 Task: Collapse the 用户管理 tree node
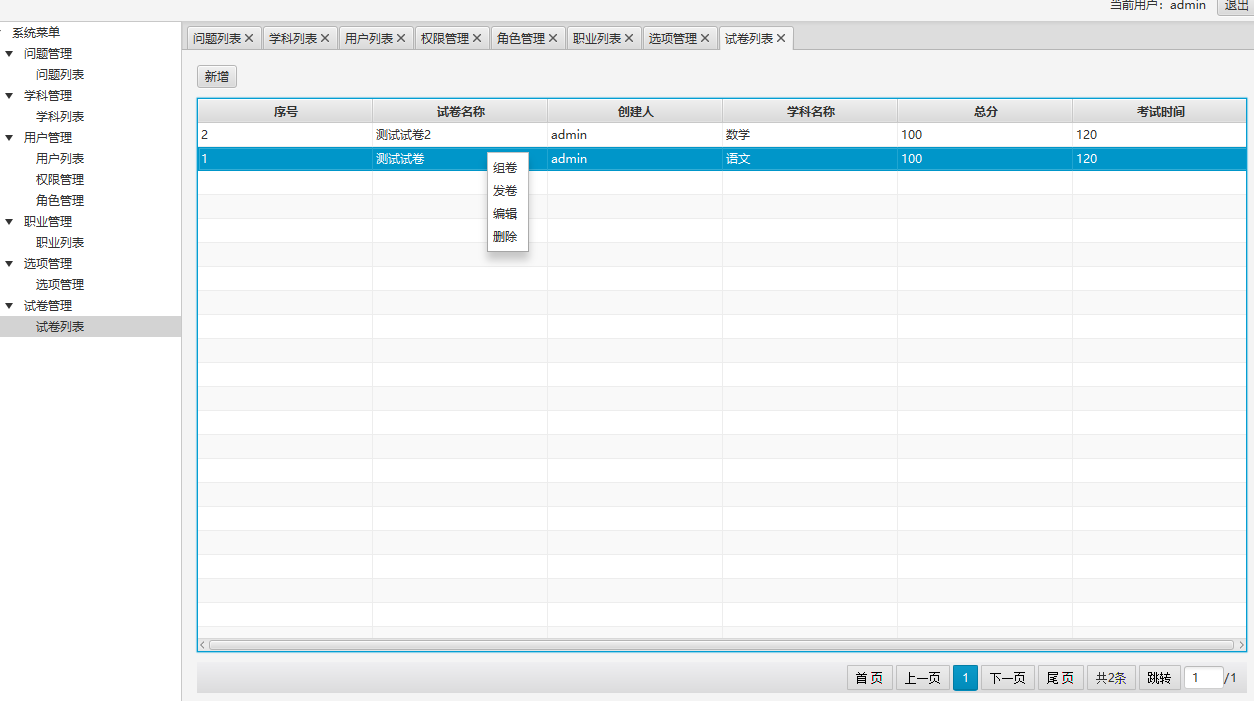10,138
